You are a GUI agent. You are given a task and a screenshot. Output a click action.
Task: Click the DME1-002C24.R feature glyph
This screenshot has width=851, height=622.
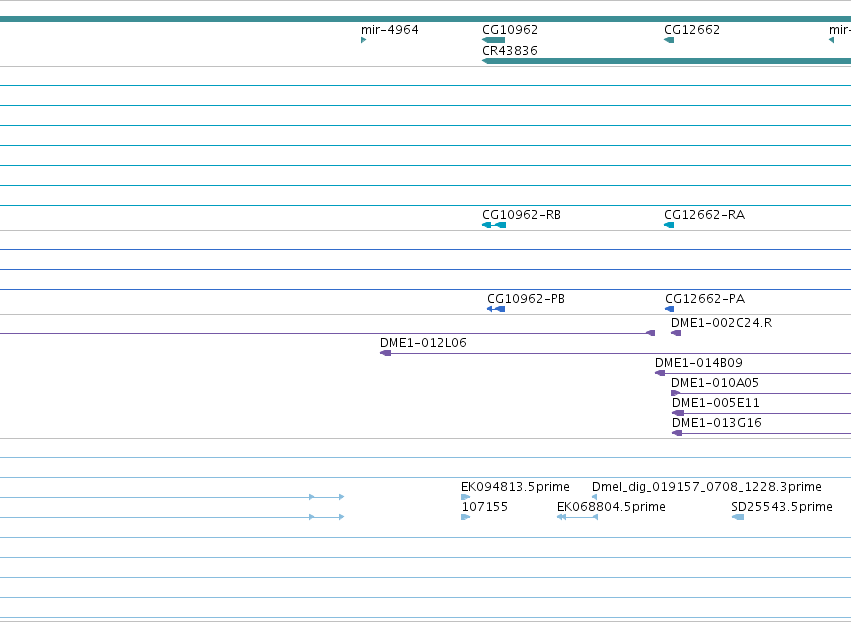pyautogui.click(x=676, y=333)
